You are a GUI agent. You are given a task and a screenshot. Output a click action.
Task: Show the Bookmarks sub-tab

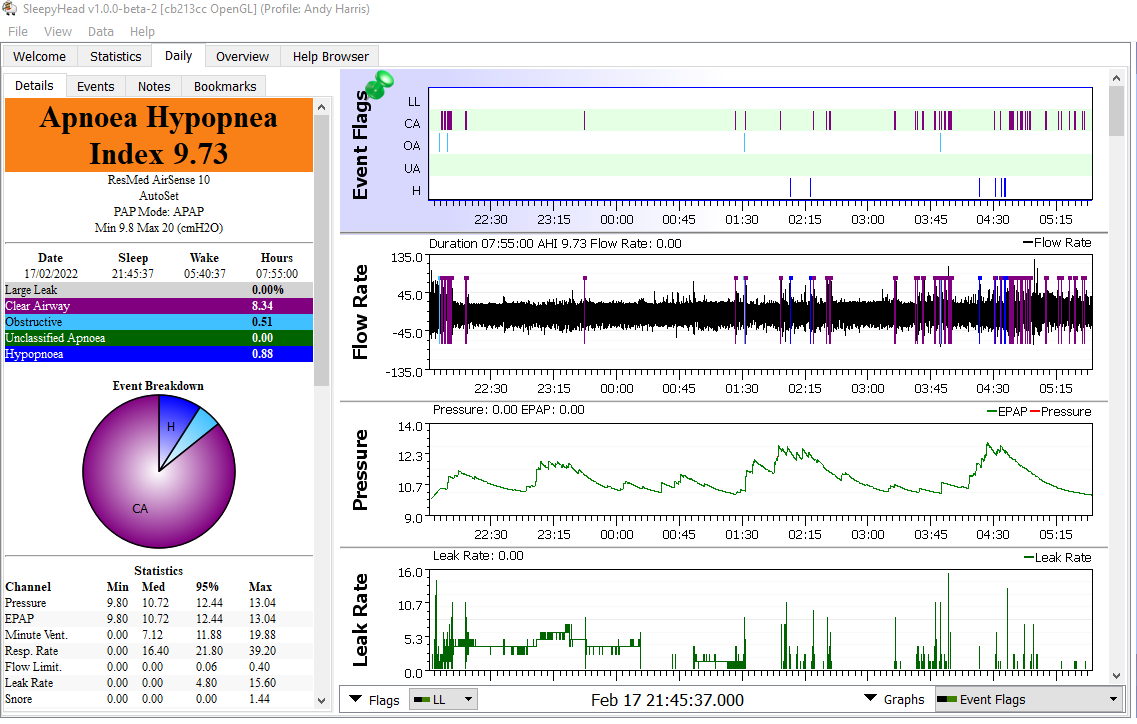click(225, 86)
